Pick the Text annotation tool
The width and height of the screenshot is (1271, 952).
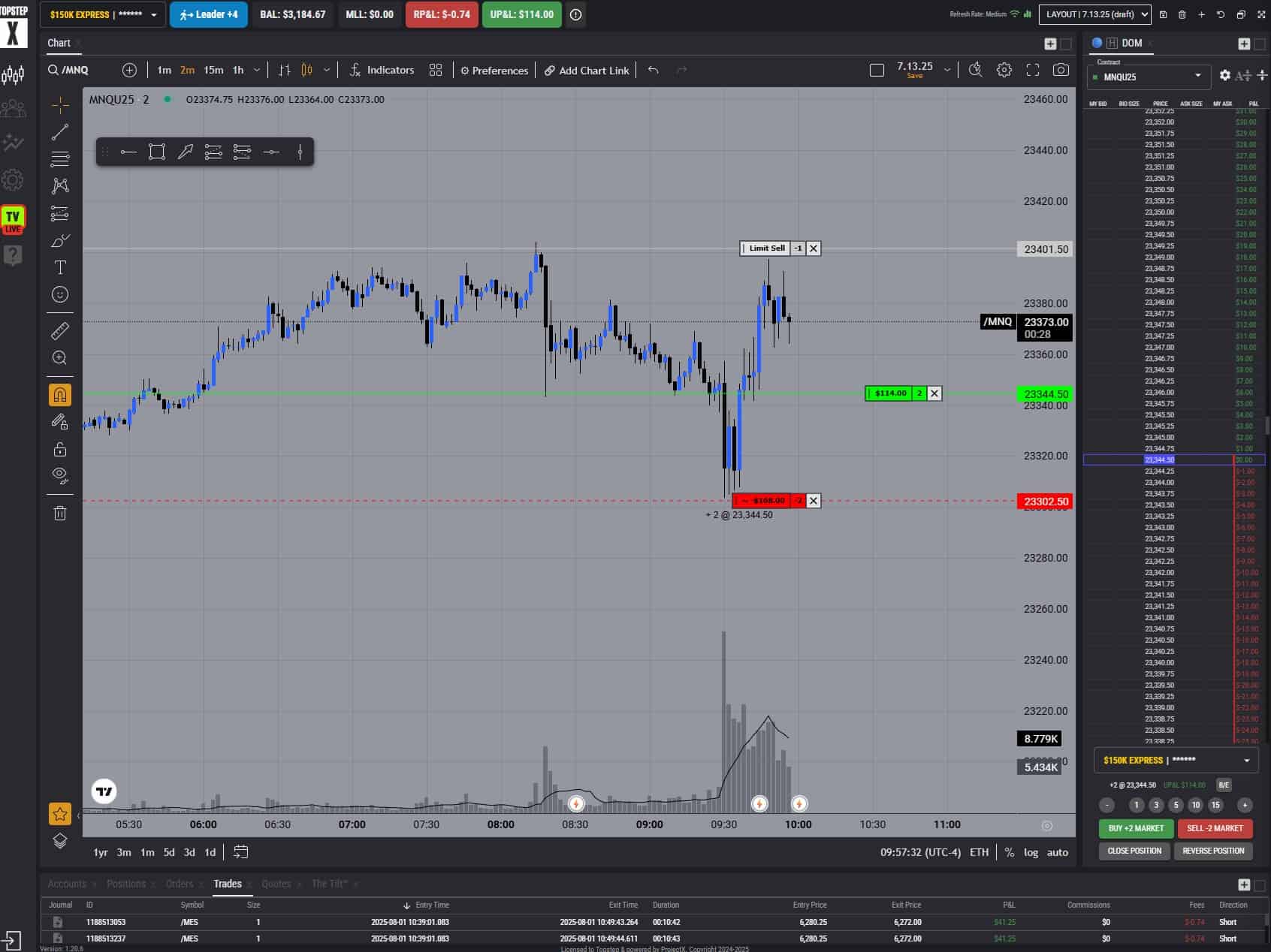[60, 267]
